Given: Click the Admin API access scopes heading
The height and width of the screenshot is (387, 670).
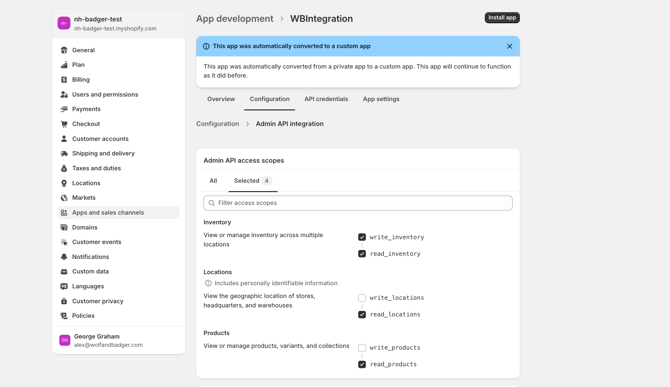Looking at the screenshot, I should [x=244, y=161].
